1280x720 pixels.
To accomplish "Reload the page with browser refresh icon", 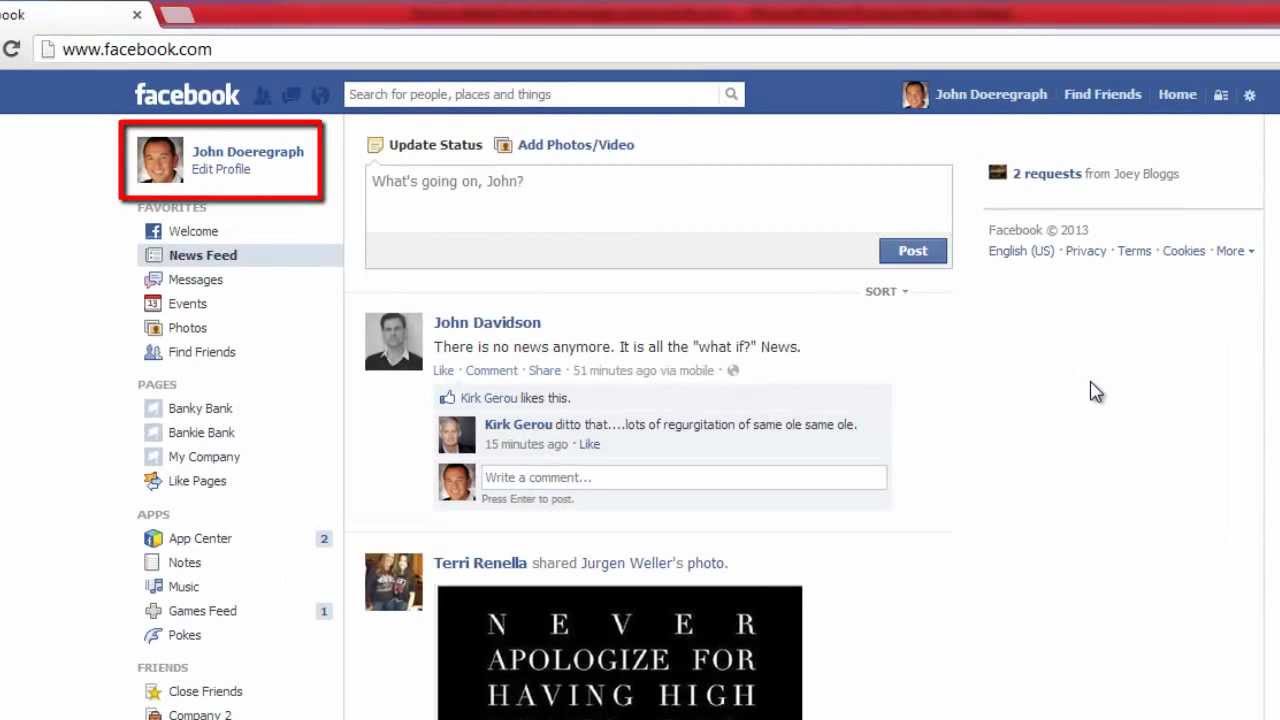I will tap(11, 49).
